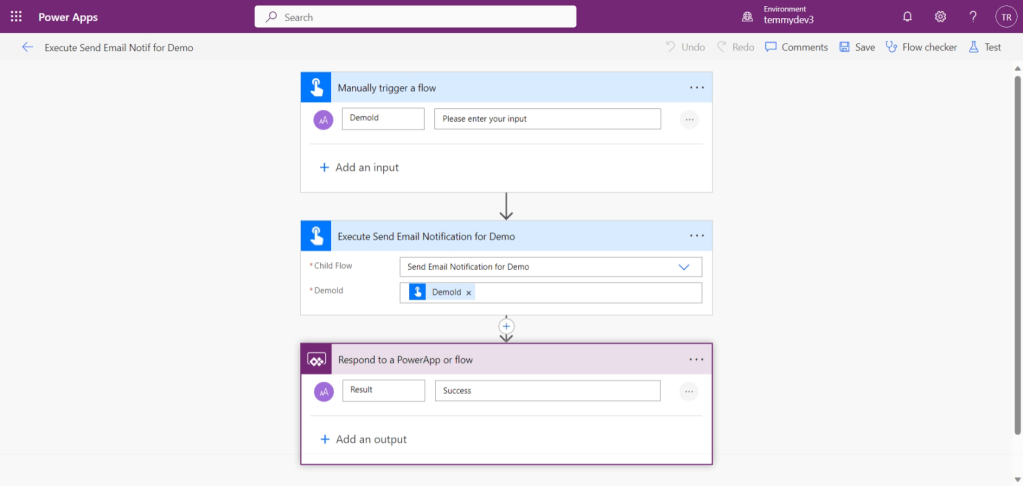Open the environment picker temmydev3

click(x=778, y=16)
